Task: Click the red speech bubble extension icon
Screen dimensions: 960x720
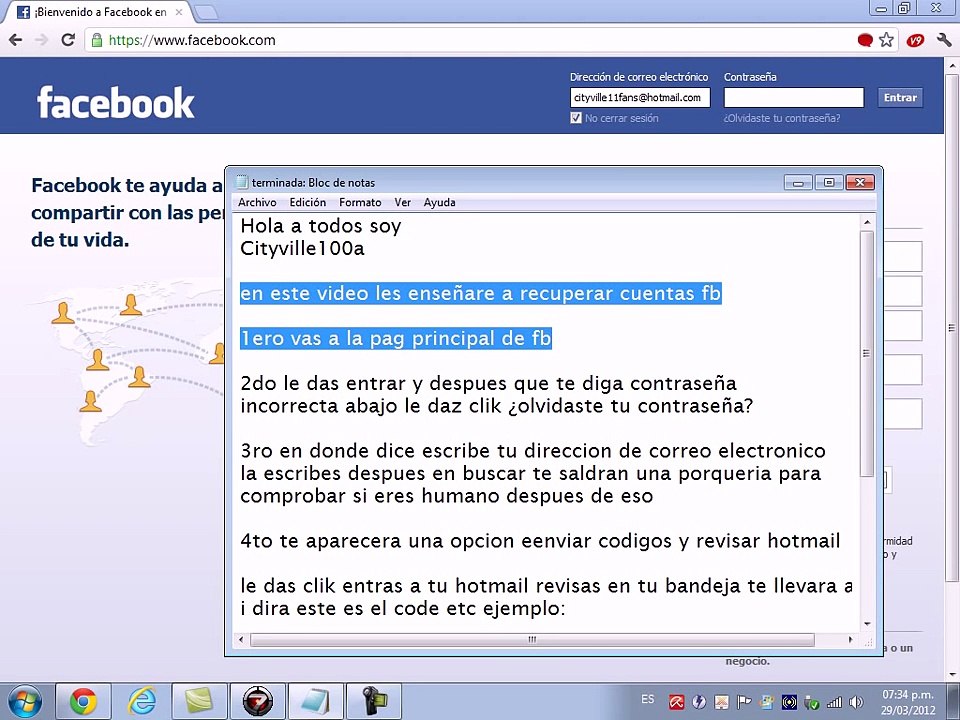Action: 864,40
